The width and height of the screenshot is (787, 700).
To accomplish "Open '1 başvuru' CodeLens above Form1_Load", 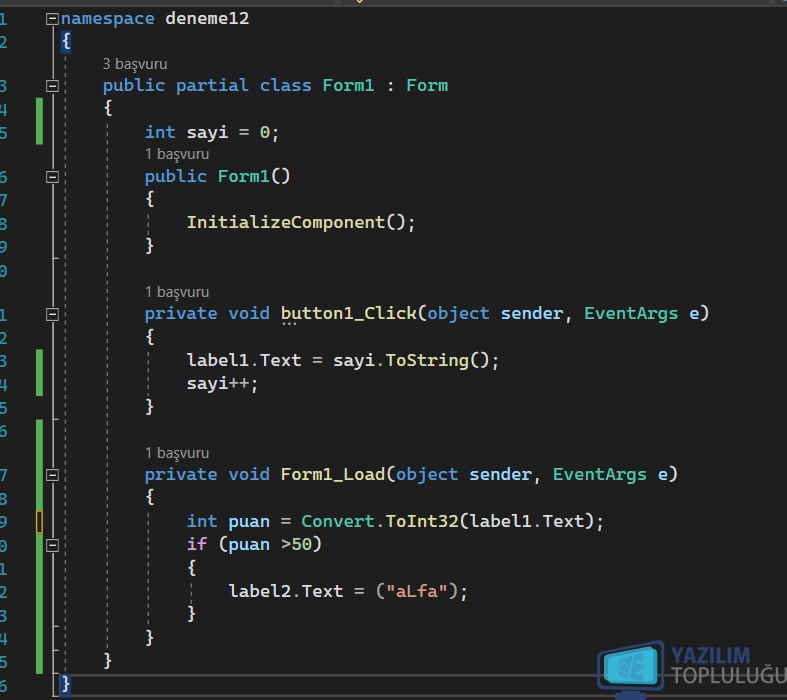I will point(177,453).
